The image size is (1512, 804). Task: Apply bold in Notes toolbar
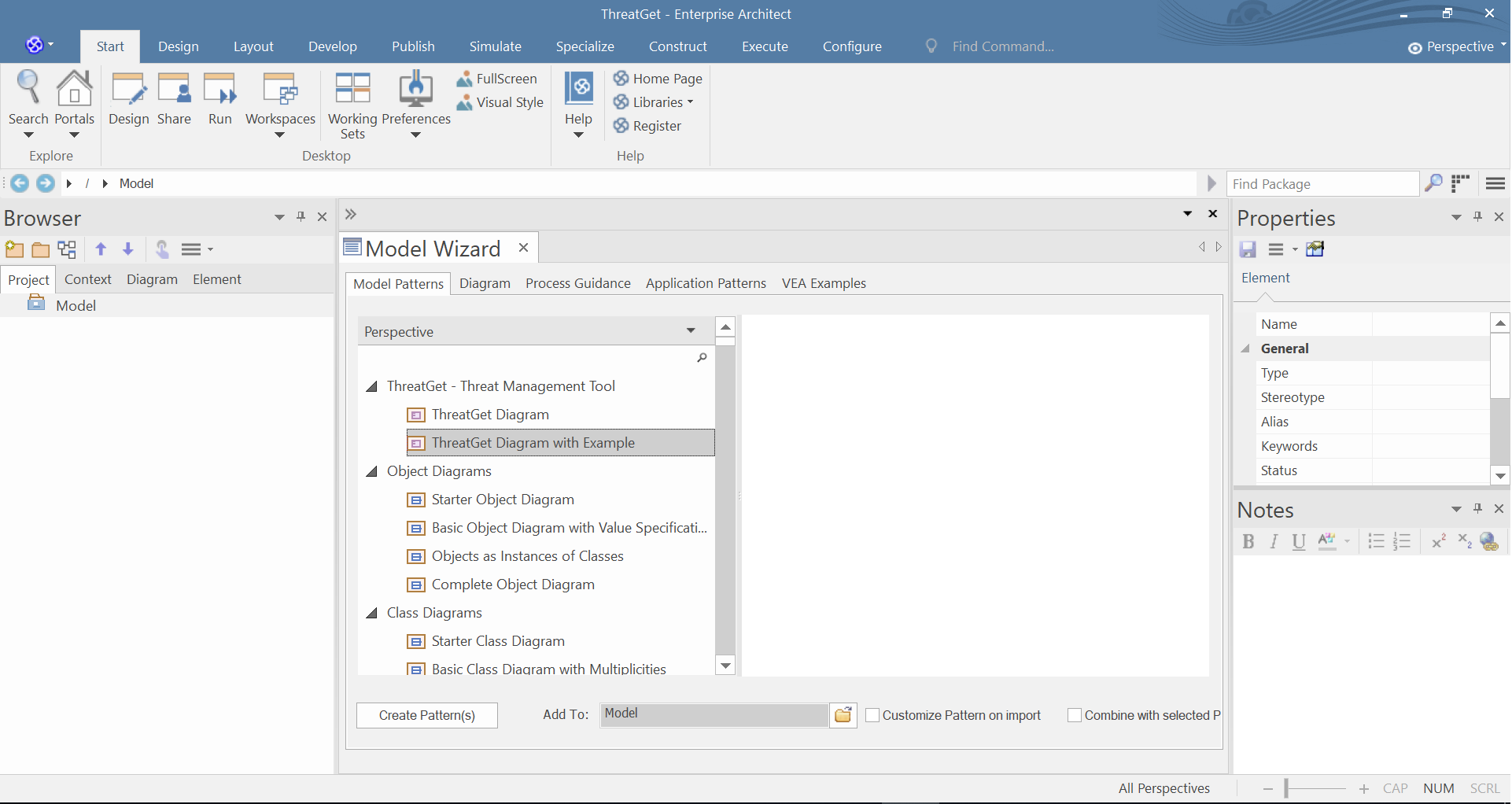tap(1248, 541)
